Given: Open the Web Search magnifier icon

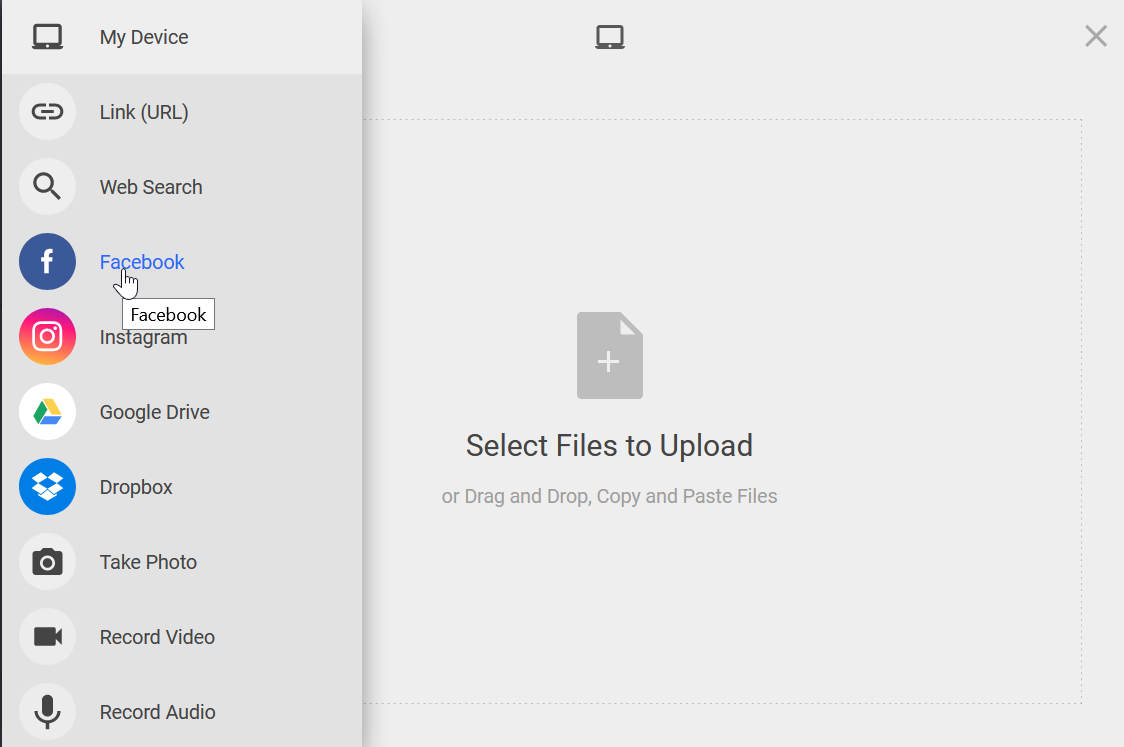Looking at the screenshot, I should (47, 186).
